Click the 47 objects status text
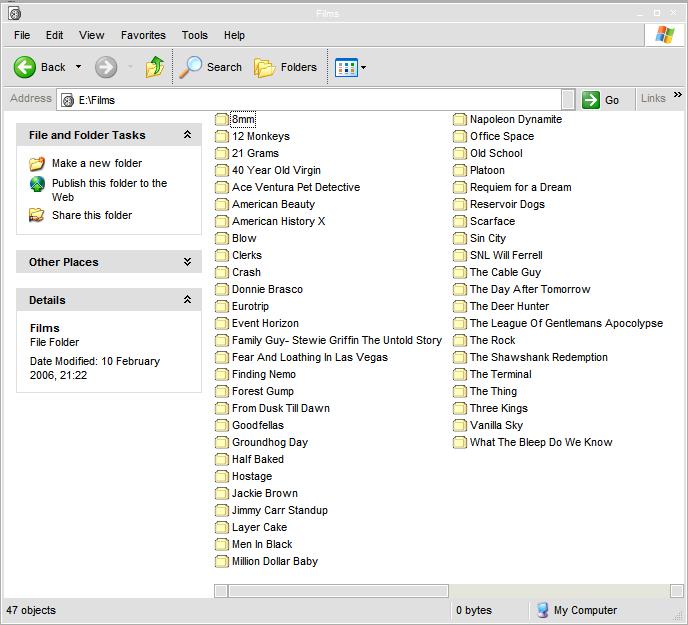Viewport: 688px width, 625px height. [31, 610]
